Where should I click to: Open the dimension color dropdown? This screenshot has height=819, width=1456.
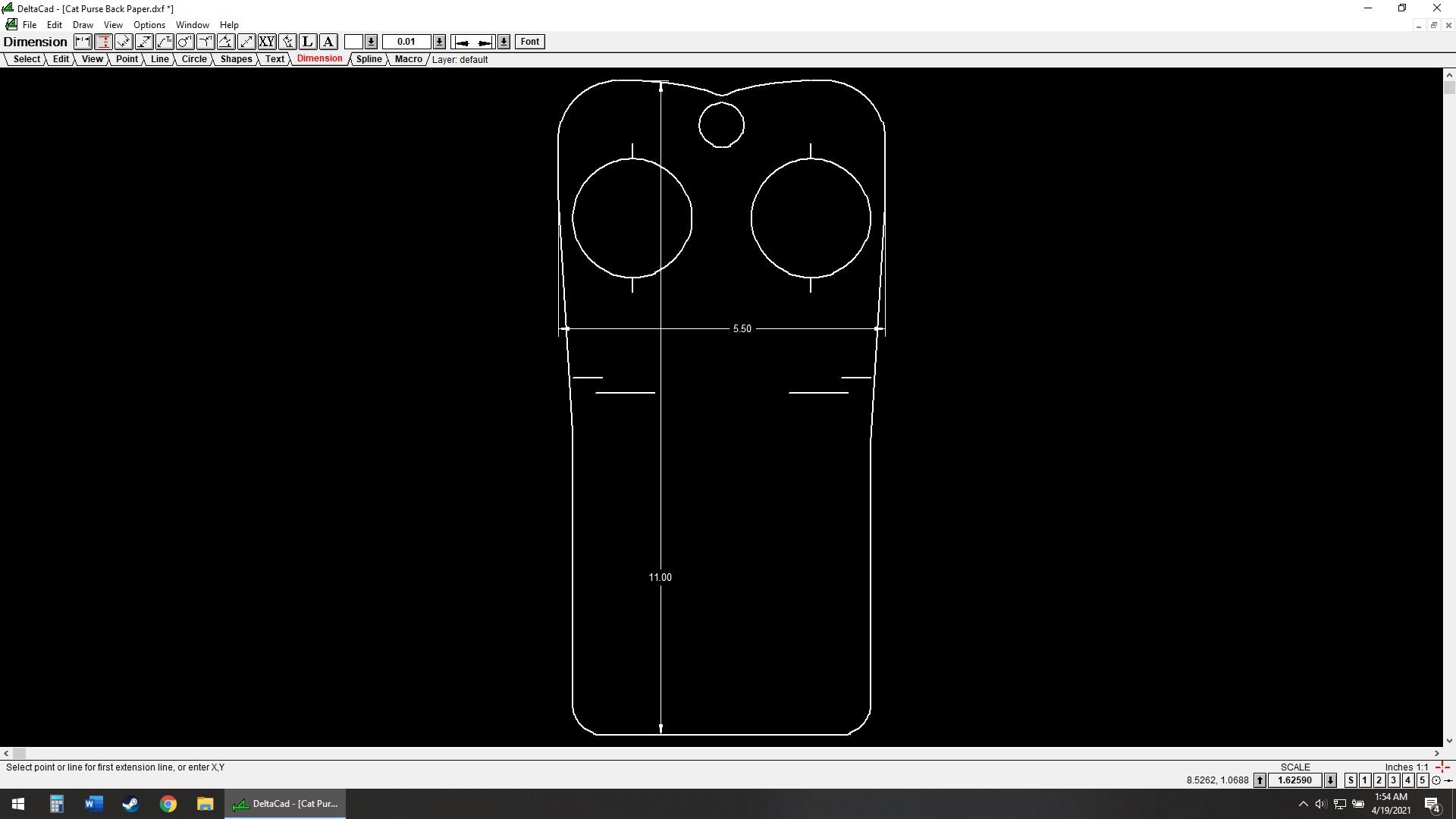372,41
